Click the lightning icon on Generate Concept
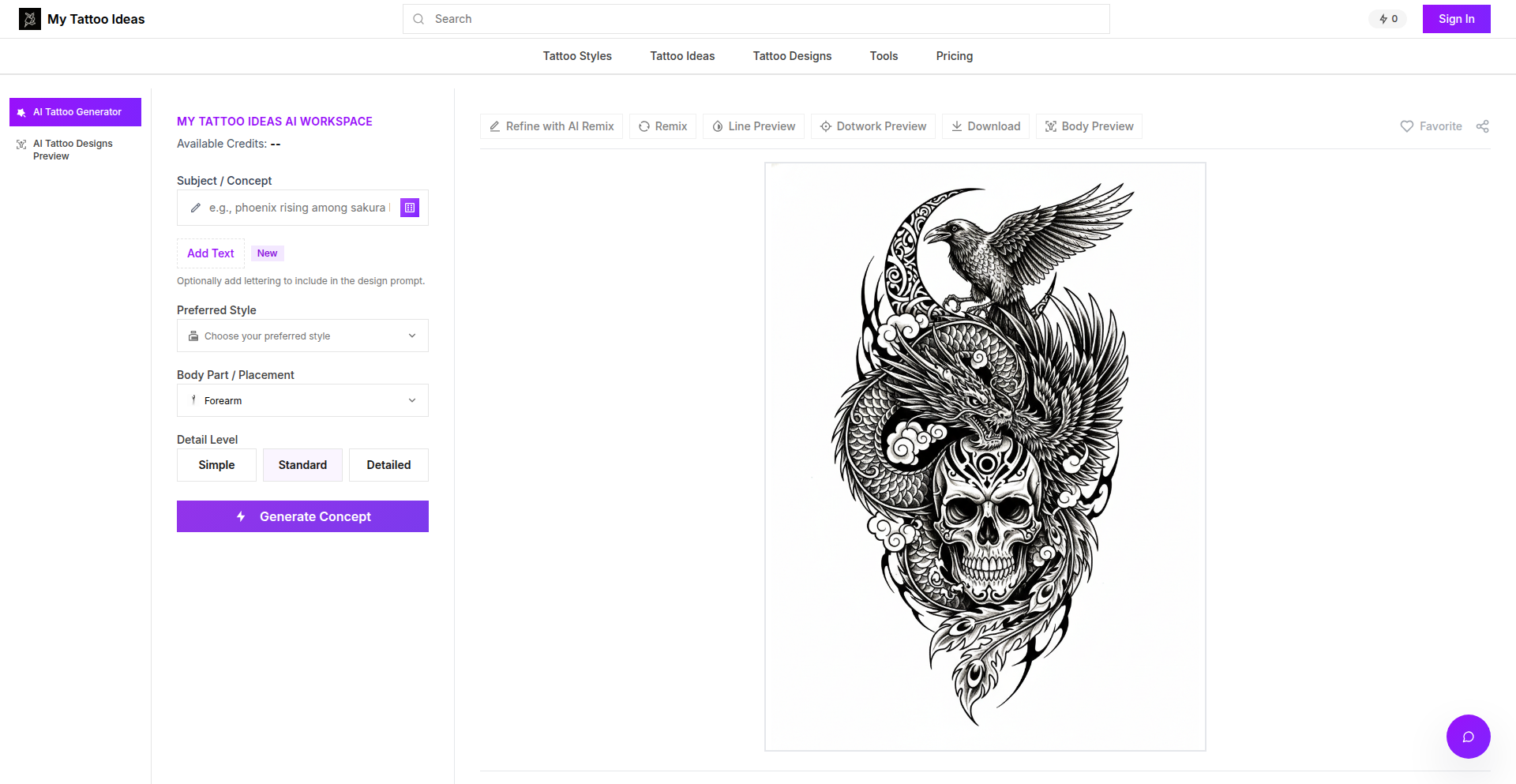 241,516
